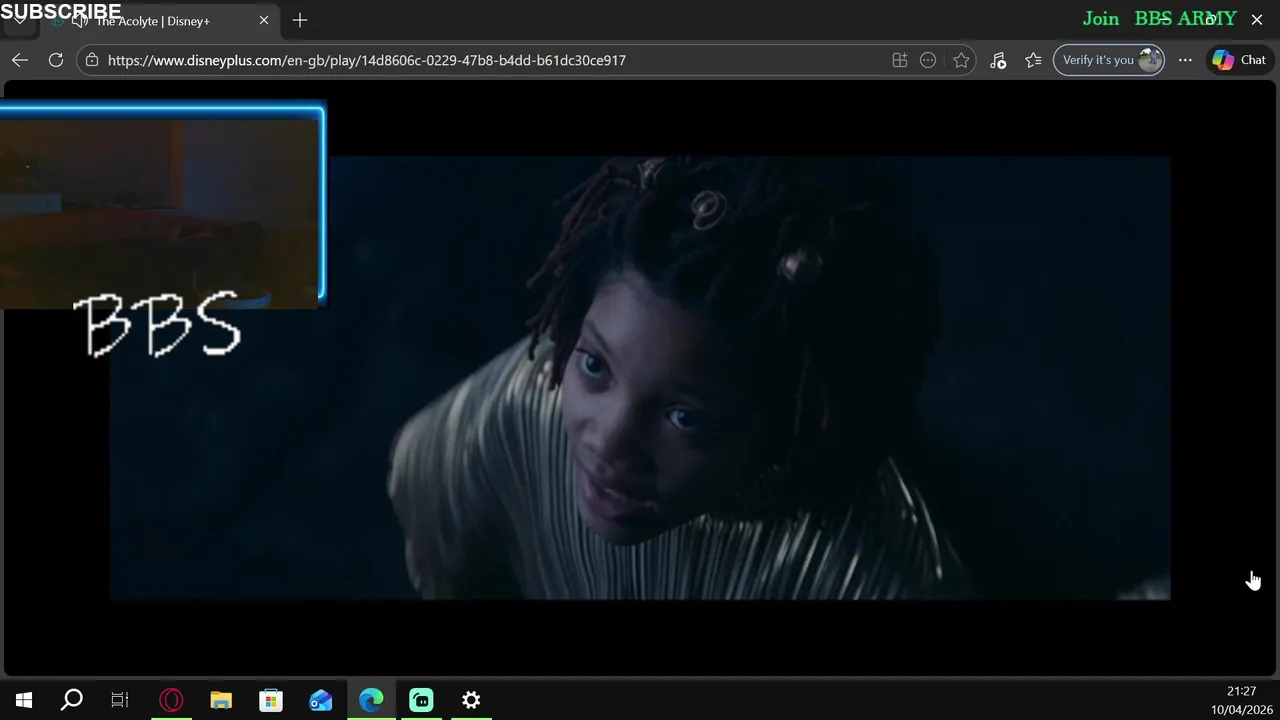Open the Favourites list icon
Image resolution: width=1280 pixels, height=720 pixels.
pos(1034,60)
